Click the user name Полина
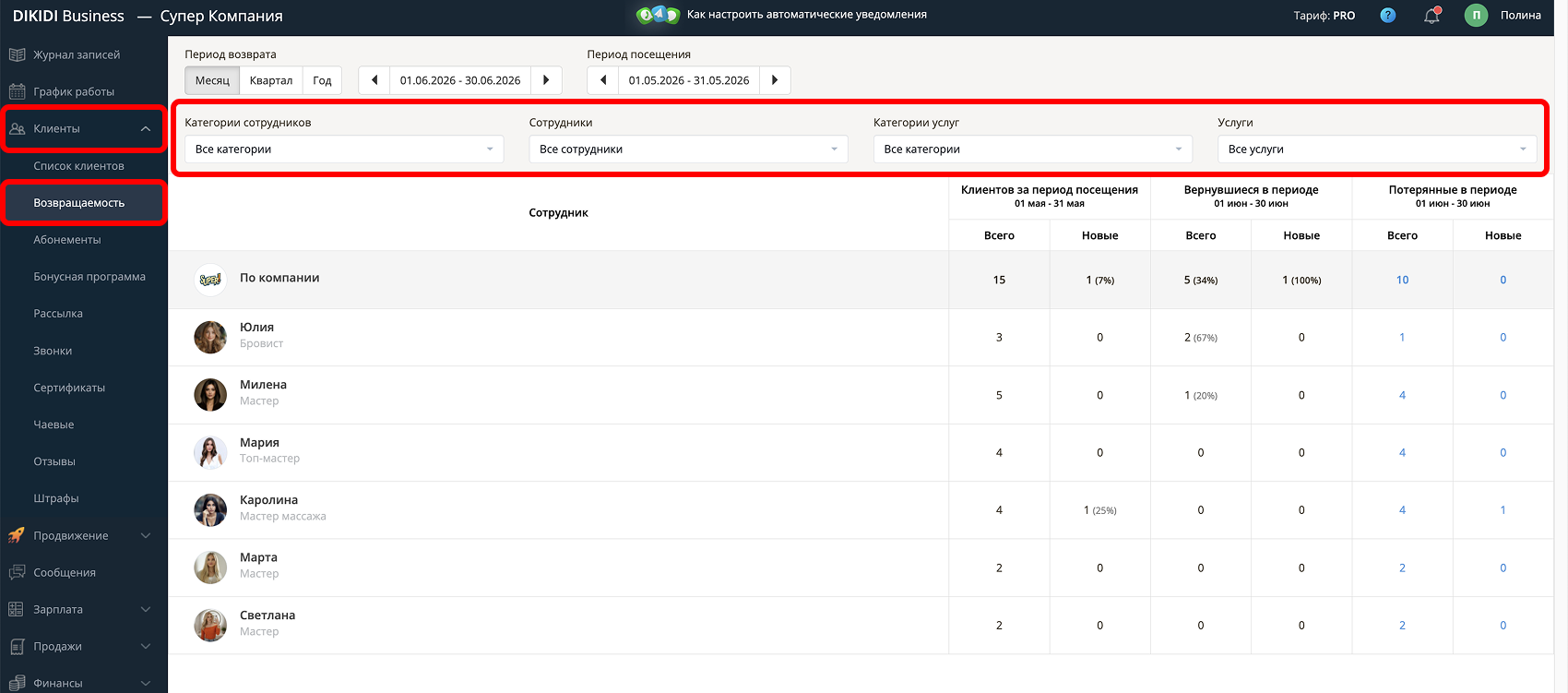This screenshot has height=693, width=1568. coord(1521,15)
